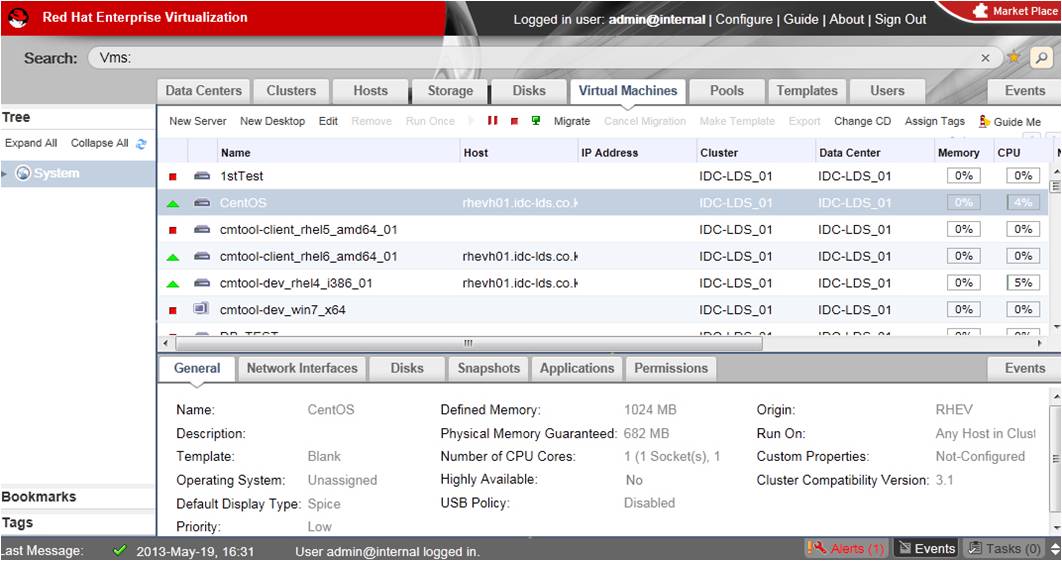This screenshot has width=1062, height=561.
Task: Expand the System tree node arrow
Action: coord(5,174)
